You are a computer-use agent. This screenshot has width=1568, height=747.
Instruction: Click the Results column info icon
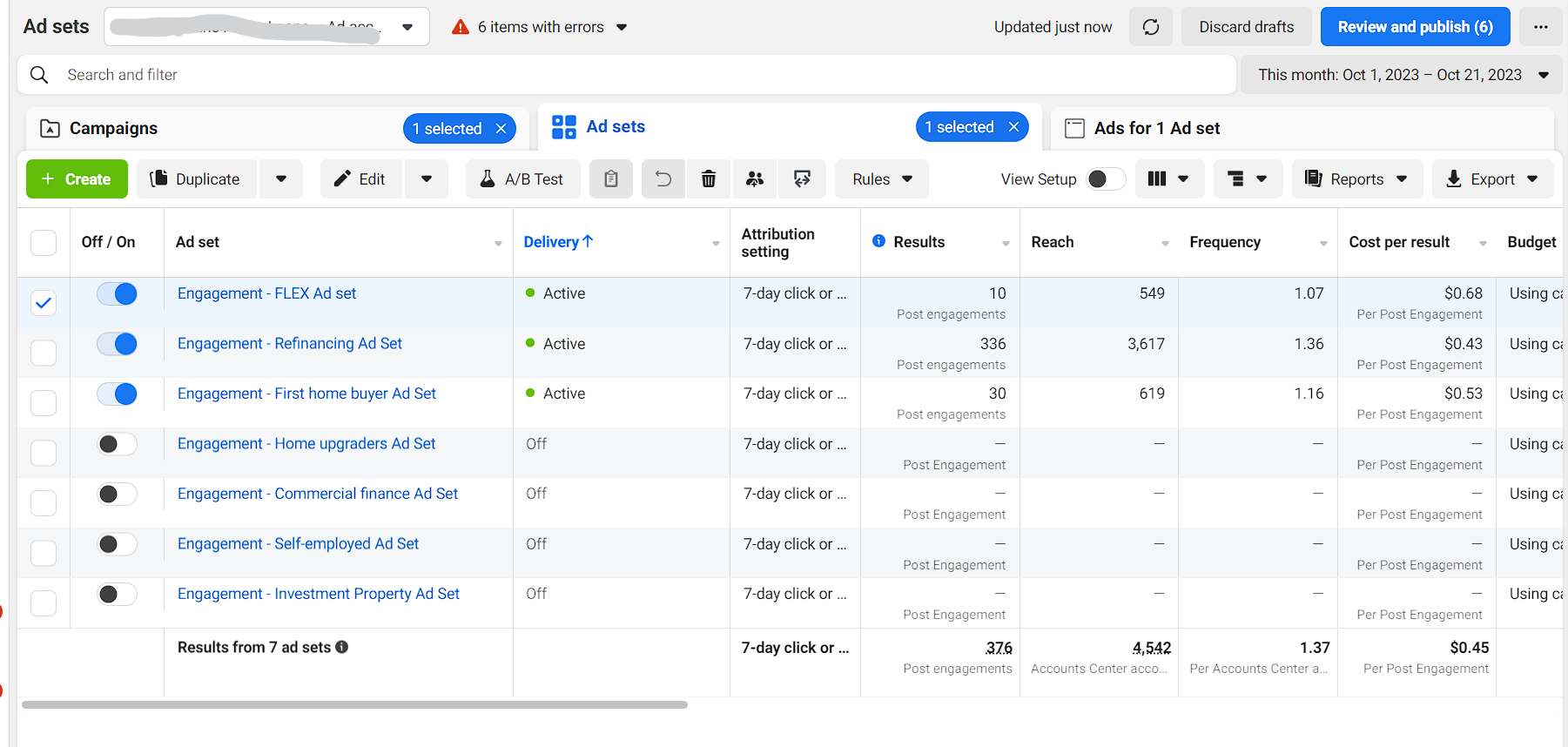point(878,241)
